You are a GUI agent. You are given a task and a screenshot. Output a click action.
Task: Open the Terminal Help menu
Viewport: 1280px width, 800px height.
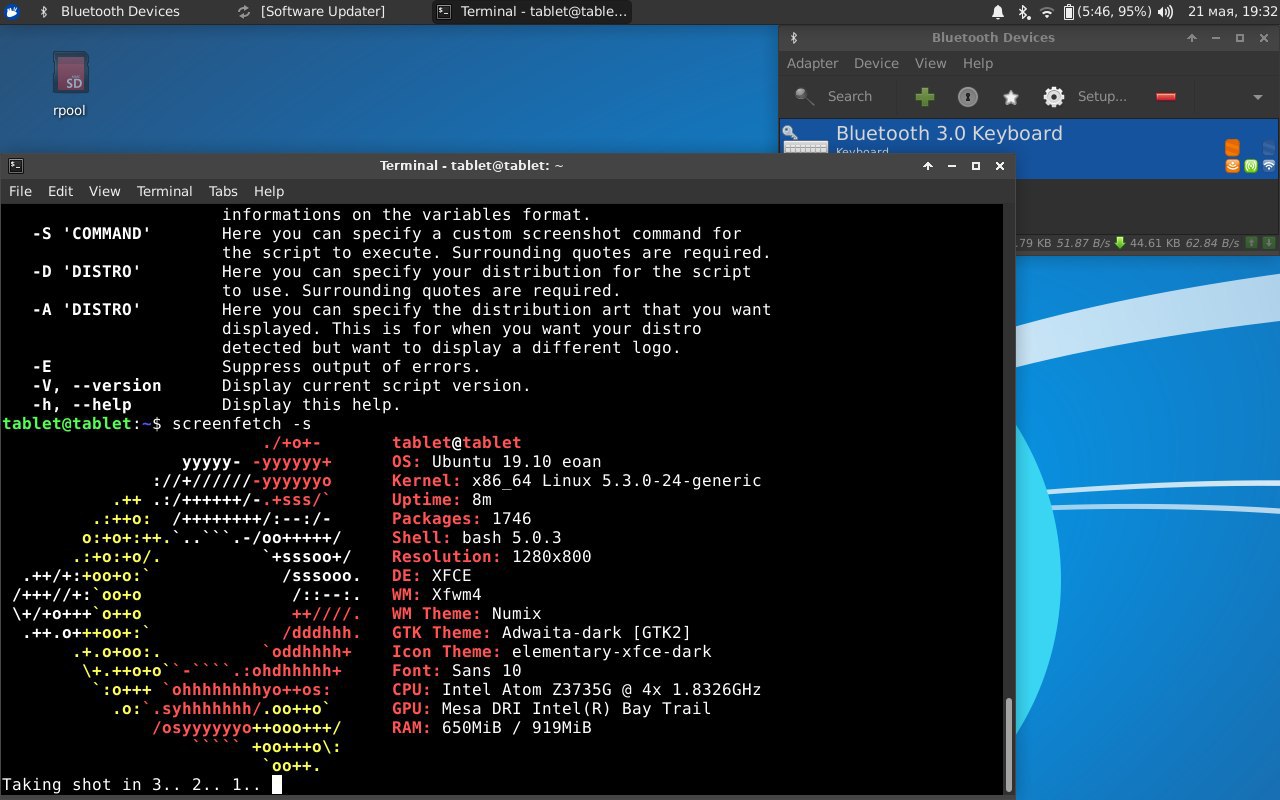pyautogui.click(x=269, y=191)
